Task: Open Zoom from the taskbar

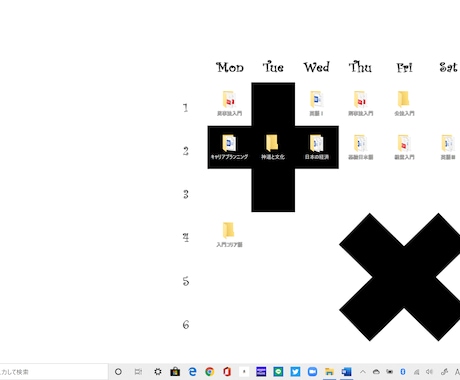Action: click(x=312, y=371)
